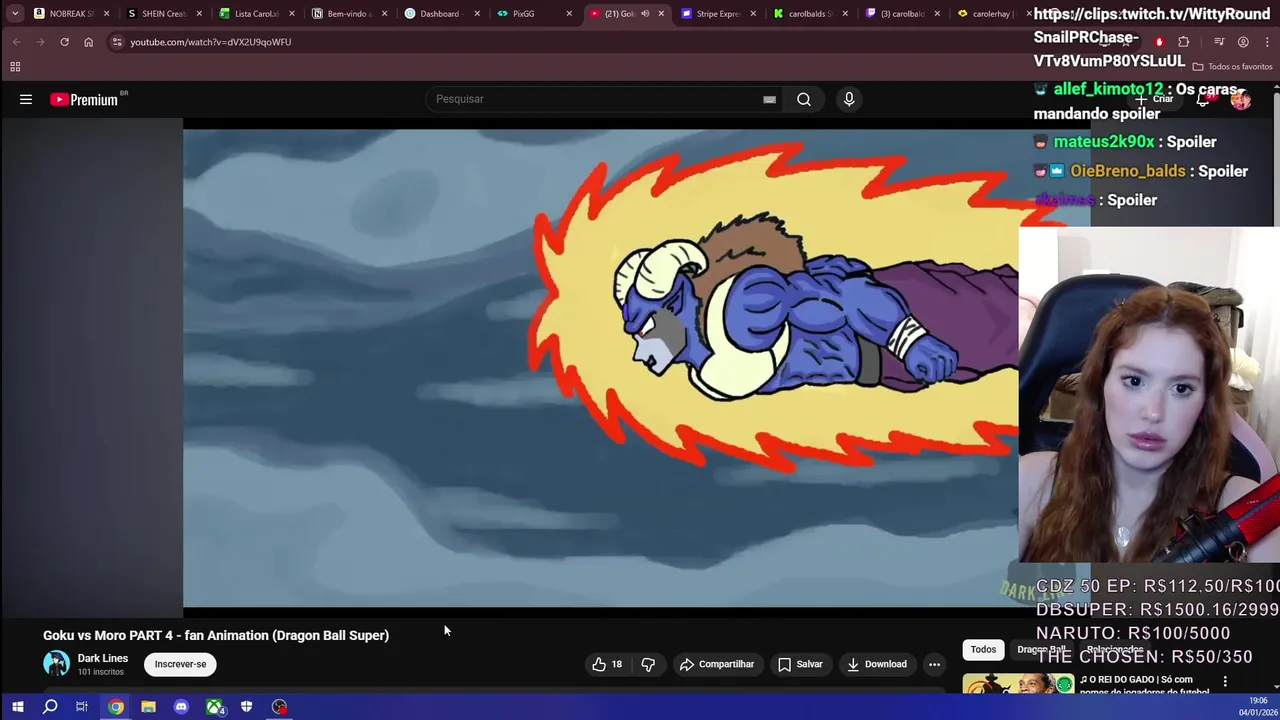Open Windows taskbar search

(50, 707)
